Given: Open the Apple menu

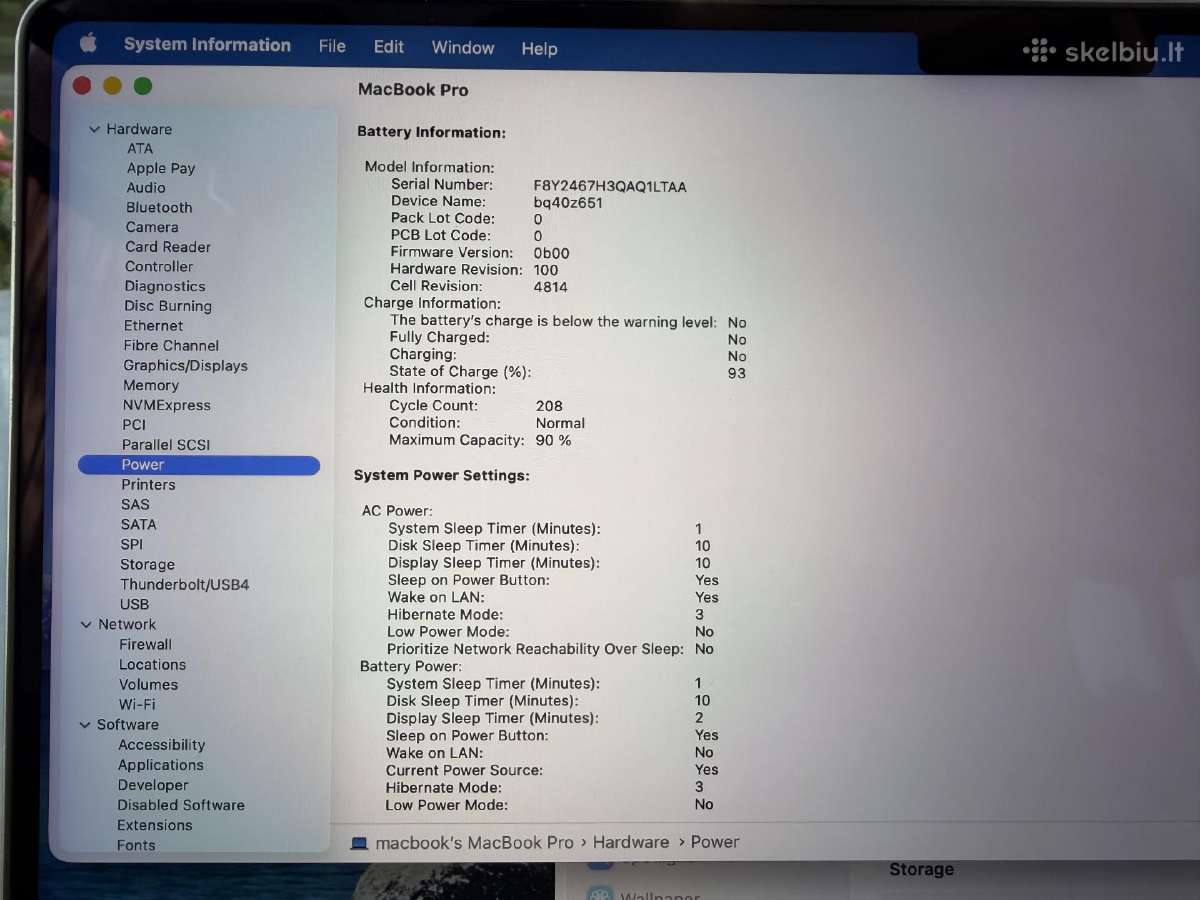Looking at the screenshot, I should tap(88, 43).
